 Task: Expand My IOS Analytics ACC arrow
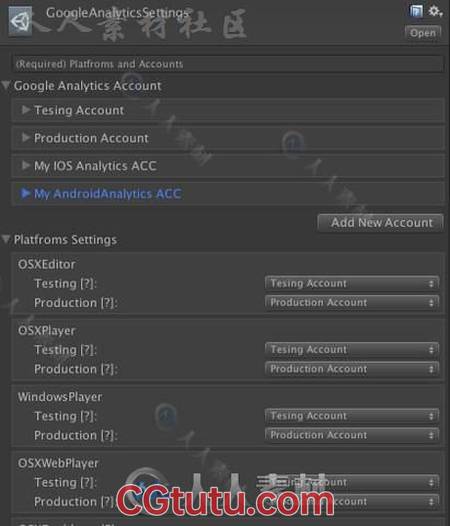pyautogui.click(x=26, y=165)
